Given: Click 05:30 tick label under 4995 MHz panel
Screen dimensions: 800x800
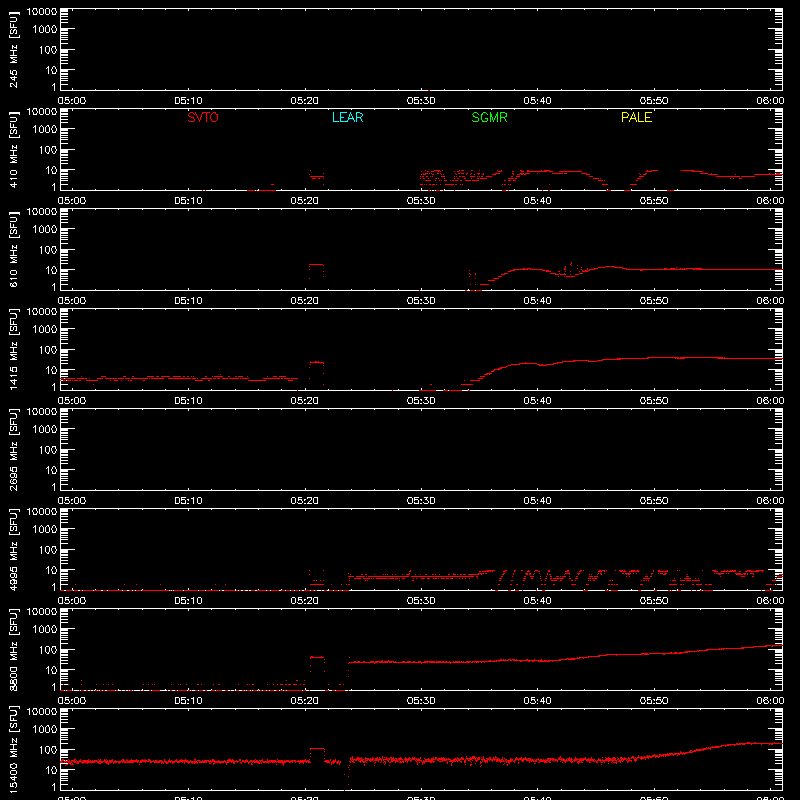Looking at the screenshot, I should pos(421,601).
